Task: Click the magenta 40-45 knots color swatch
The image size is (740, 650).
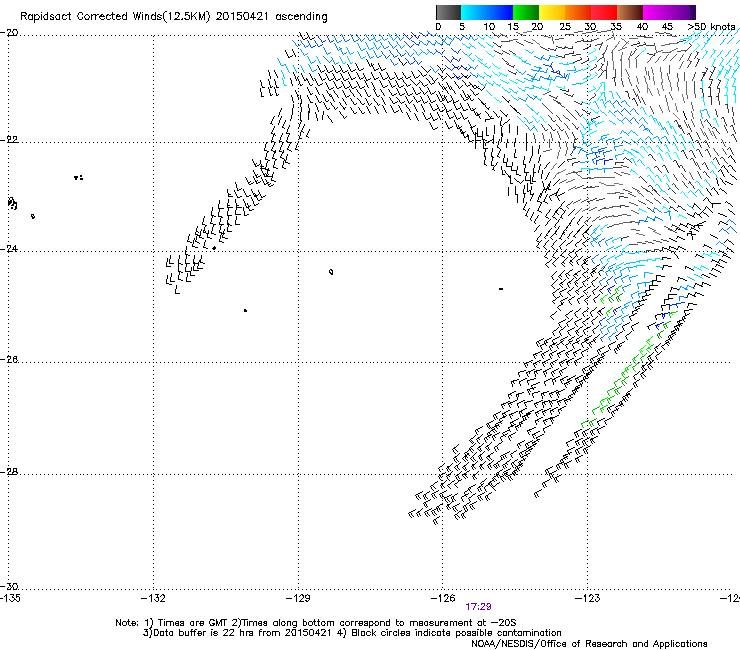Action: click(656, 12)
